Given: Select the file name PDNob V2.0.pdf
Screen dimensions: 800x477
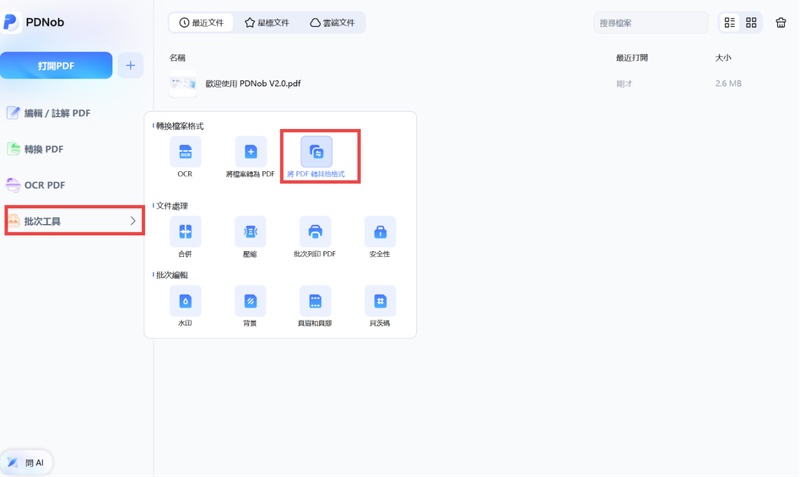Looking at the screenshot, I should (253, 83).
